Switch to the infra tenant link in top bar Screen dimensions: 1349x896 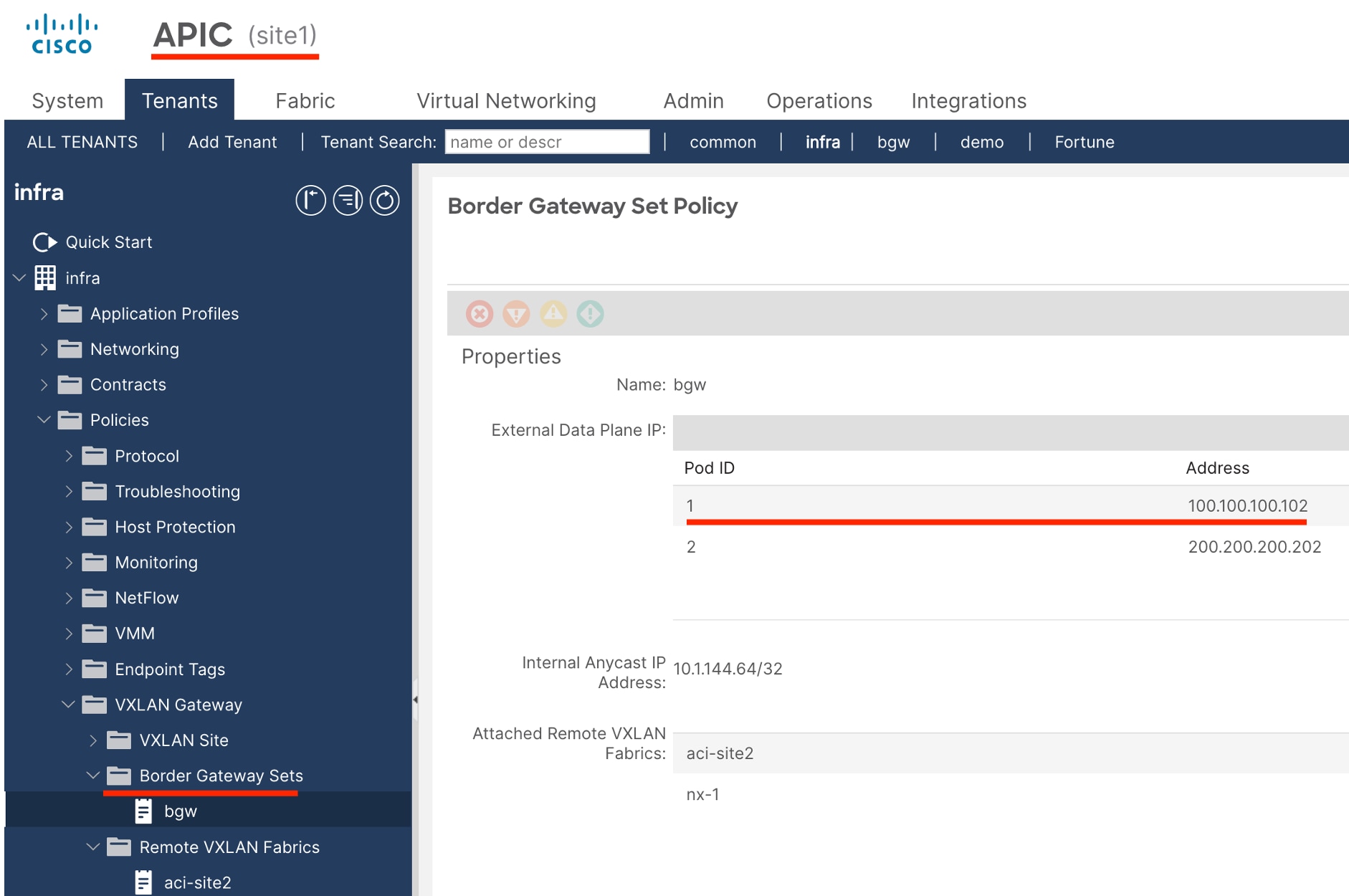point(822,142)
